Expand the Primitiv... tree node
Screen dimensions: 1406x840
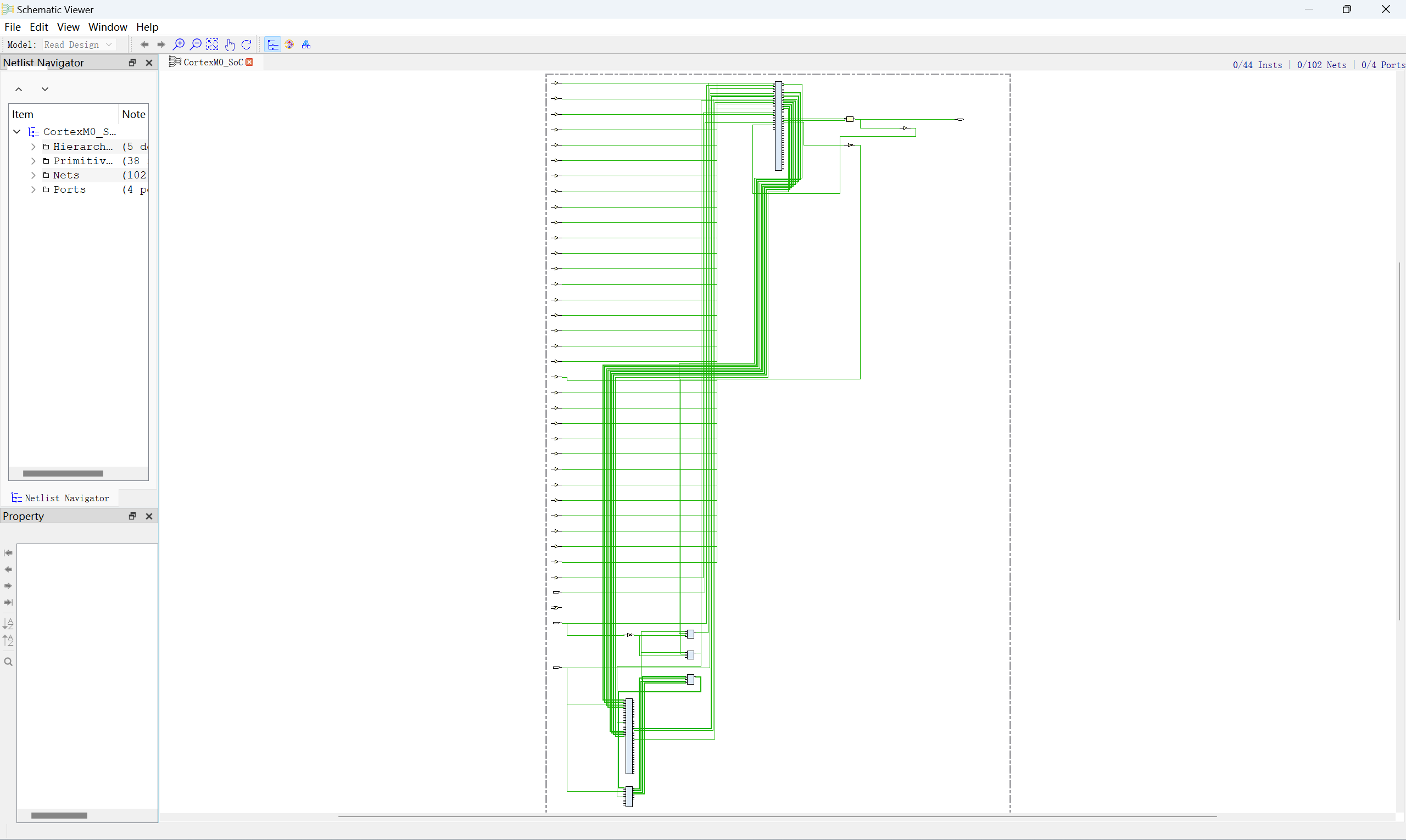[x=34, y=161]
